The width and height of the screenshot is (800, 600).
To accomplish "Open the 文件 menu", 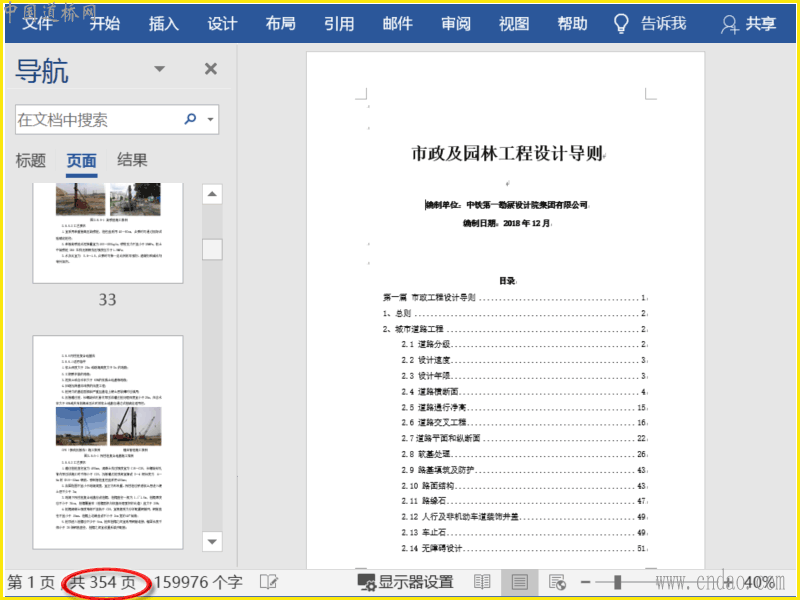I will (37, 23).
